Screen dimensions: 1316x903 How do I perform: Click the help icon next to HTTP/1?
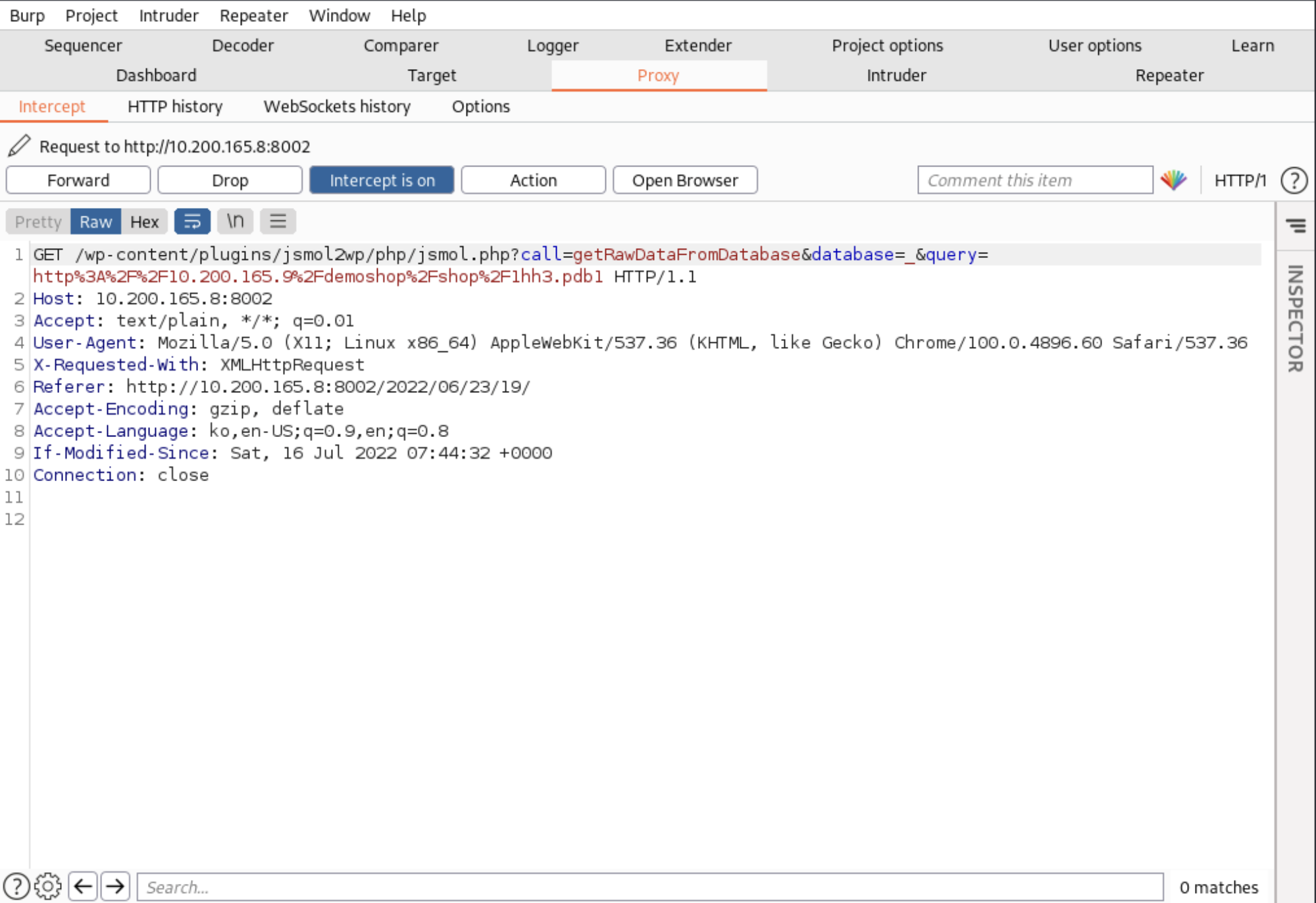tap(1294, 180)
